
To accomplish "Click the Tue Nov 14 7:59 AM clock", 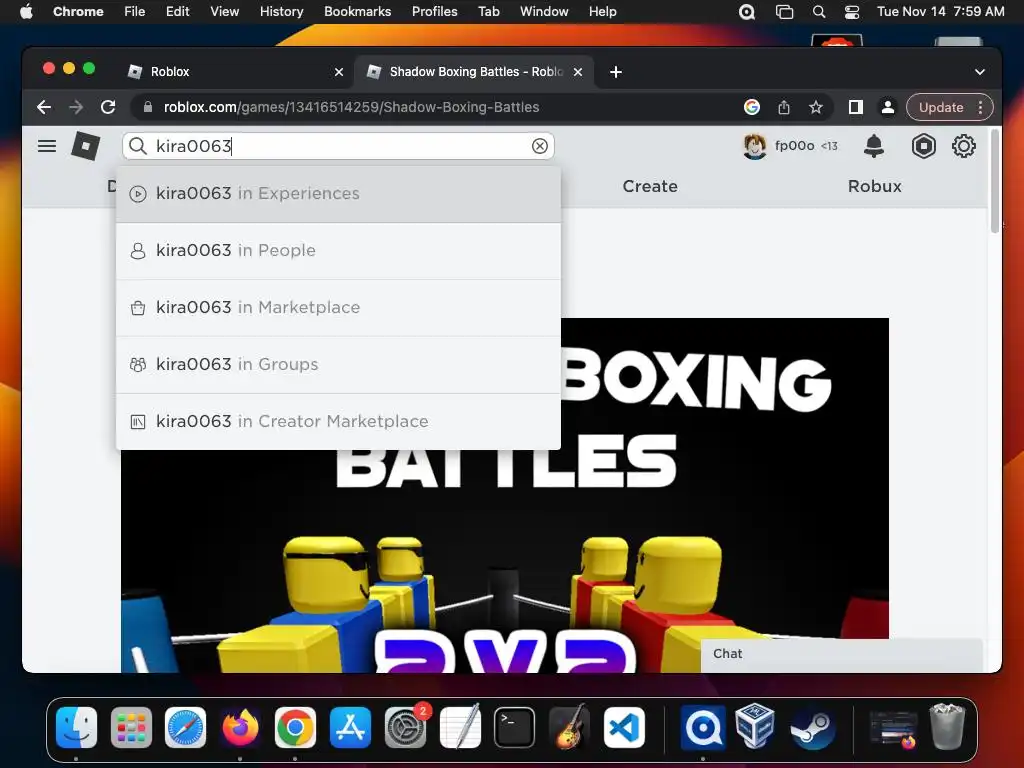I will (940, 12).
